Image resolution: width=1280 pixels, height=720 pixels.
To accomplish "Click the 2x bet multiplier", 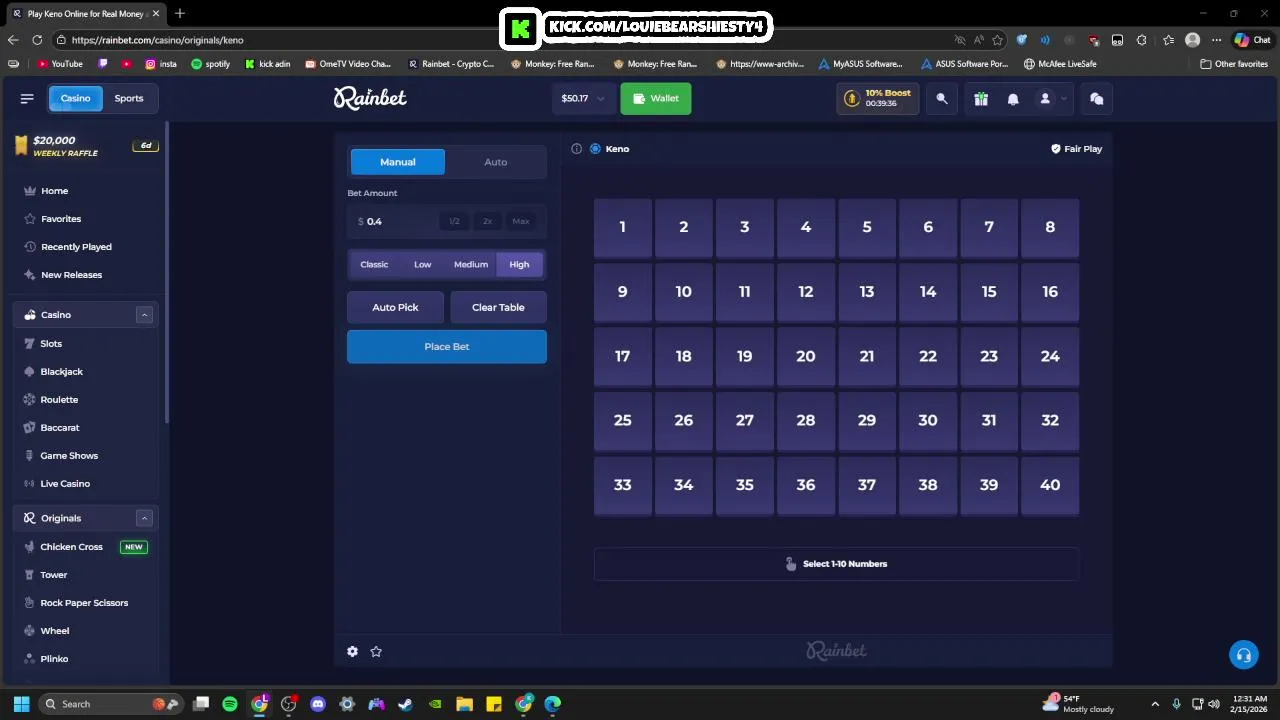I will pos(487,221).
